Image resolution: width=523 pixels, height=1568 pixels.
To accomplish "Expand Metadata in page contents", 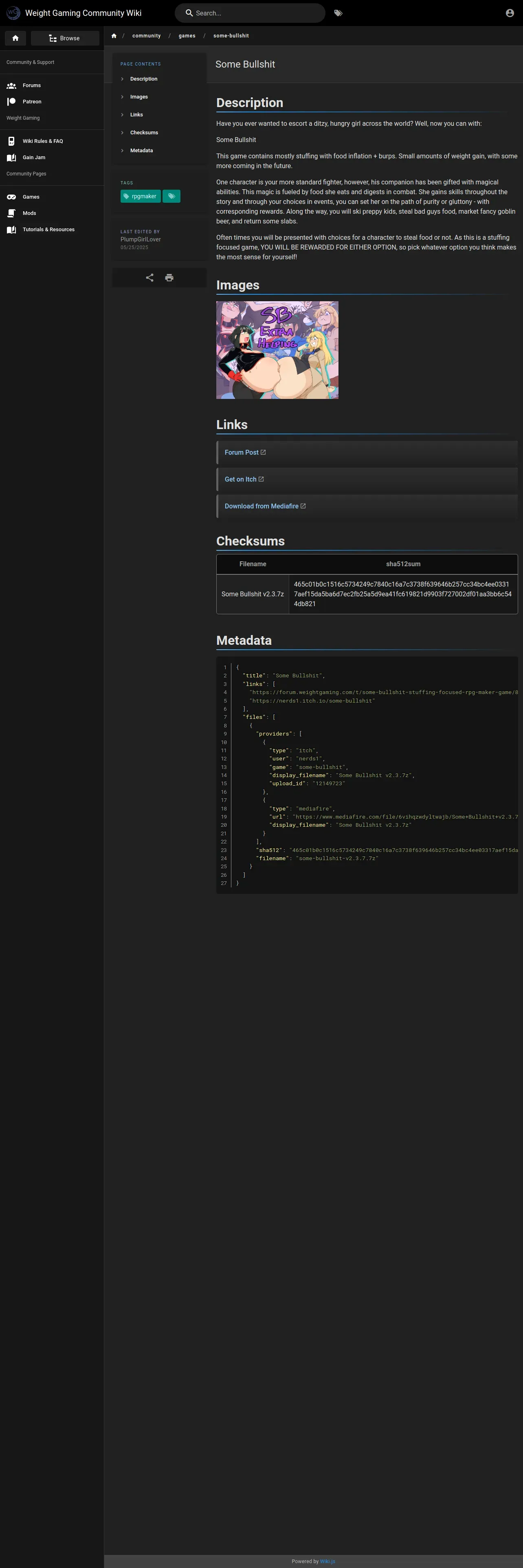I will pyautogui.click(x=141, y=150).
